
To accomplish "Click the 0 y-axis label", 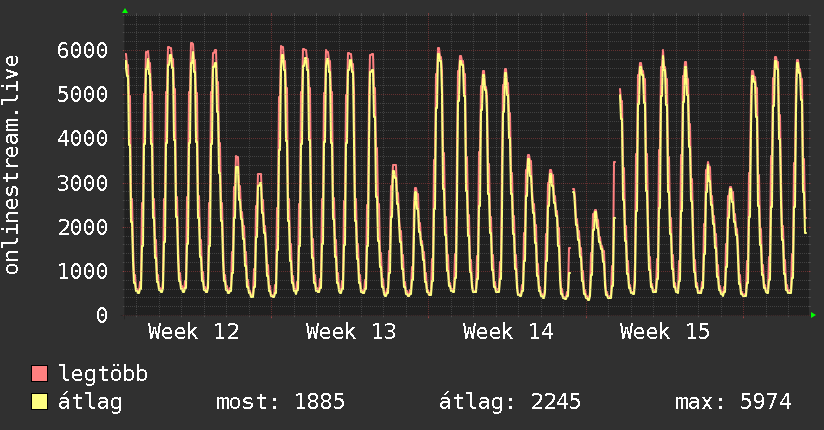I will click(x=102, y=315).
